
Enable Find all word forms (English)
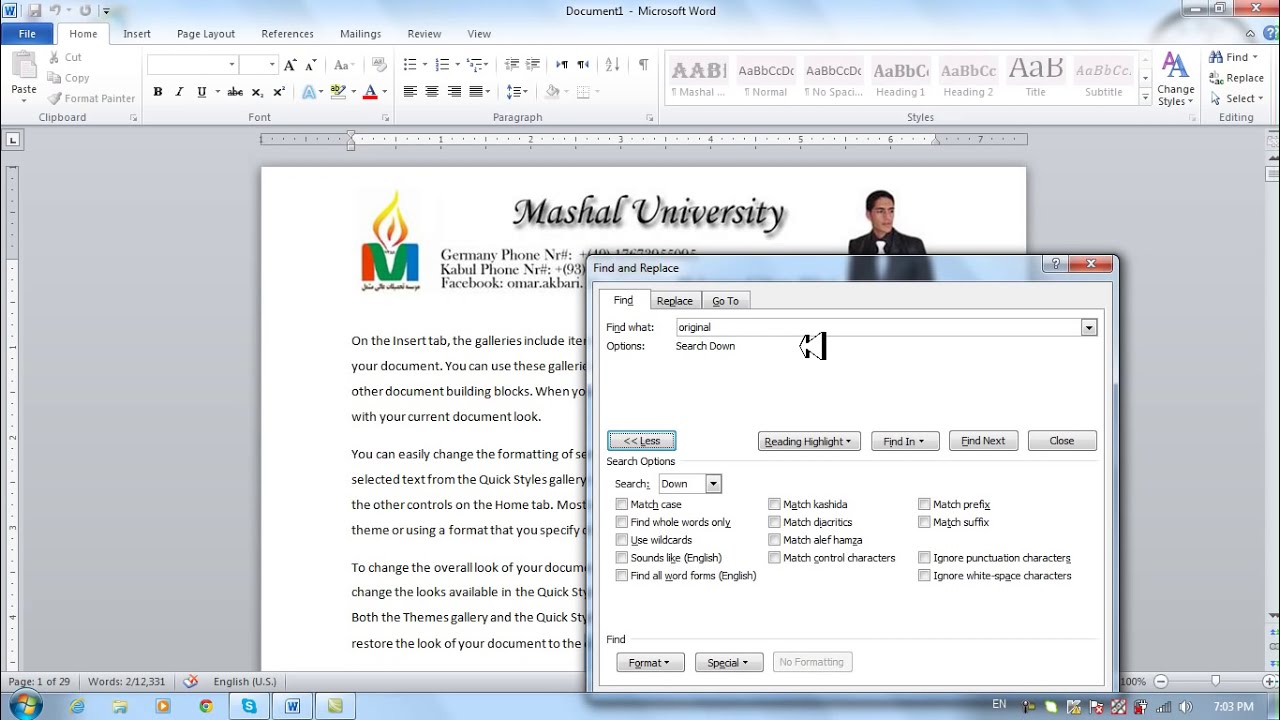coord(622,576)
